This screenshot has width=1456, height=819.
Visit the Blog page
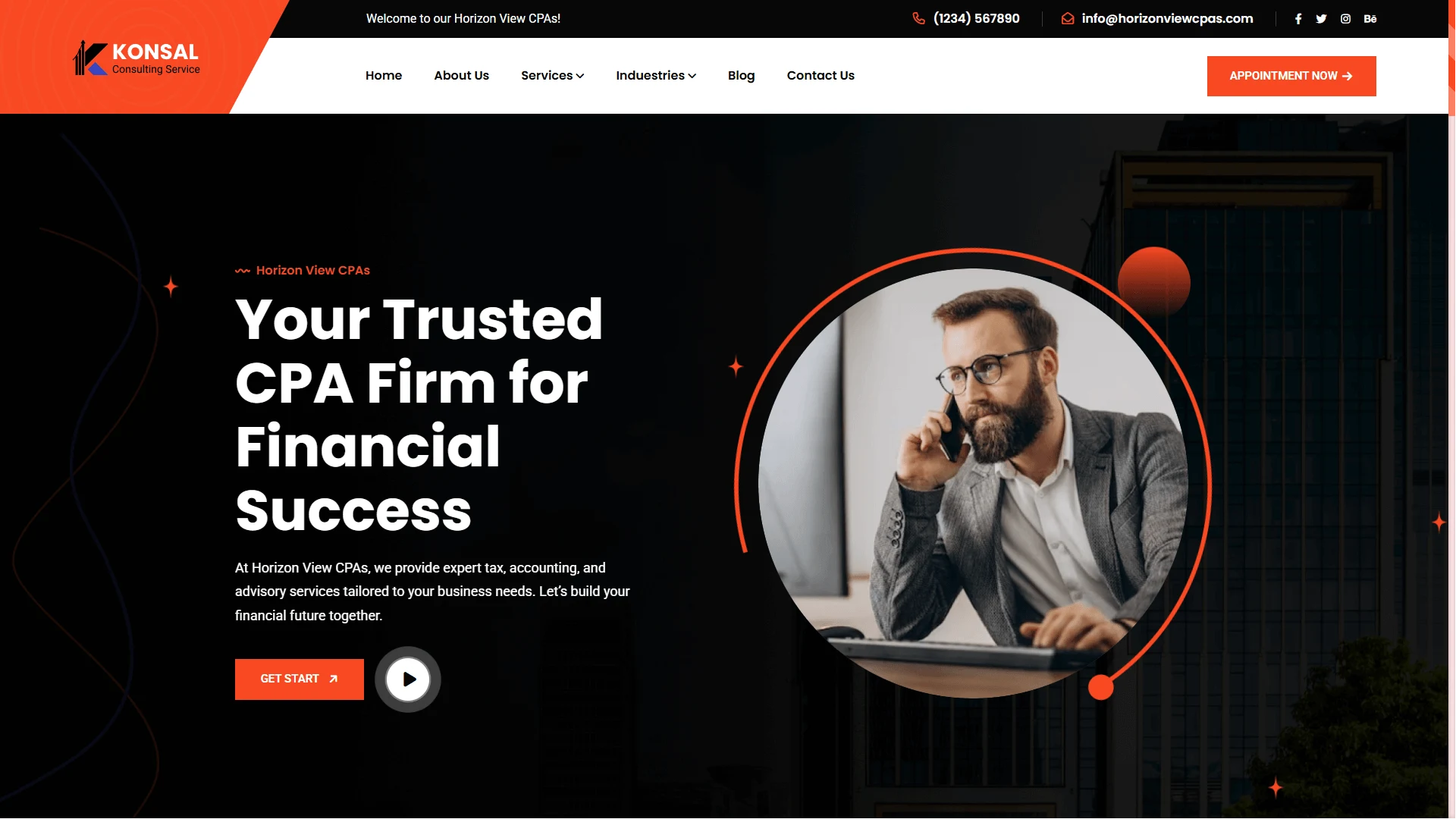tap(741, 75)
